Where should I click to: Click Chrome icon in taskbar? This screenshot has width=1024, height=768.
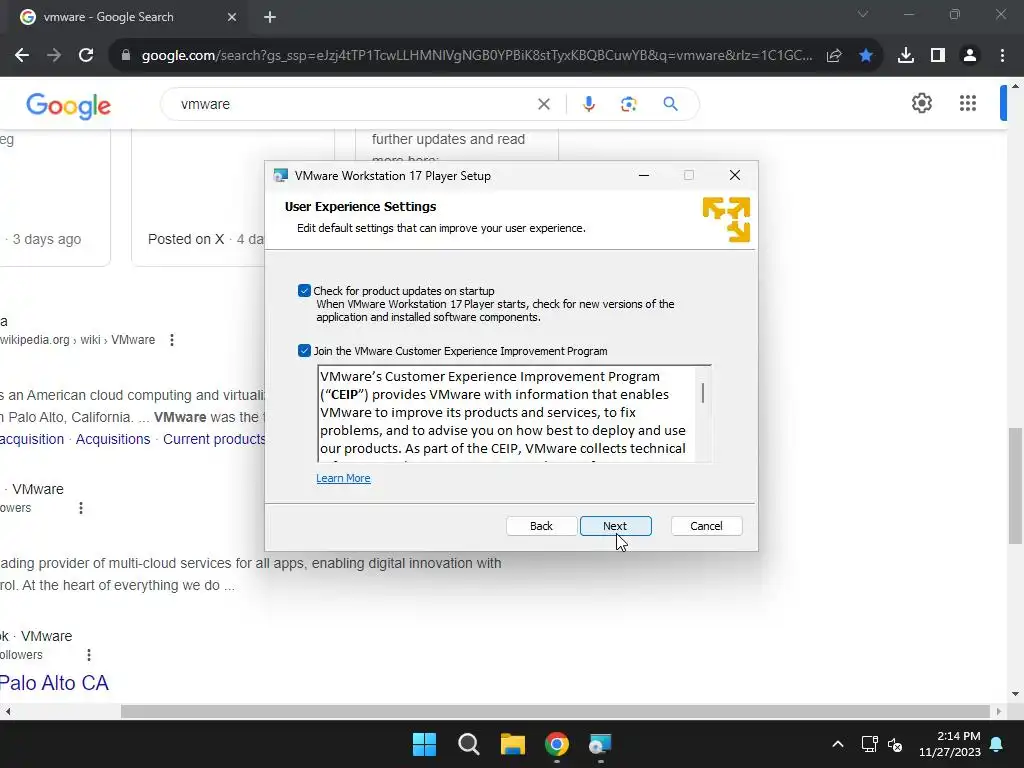557,744
